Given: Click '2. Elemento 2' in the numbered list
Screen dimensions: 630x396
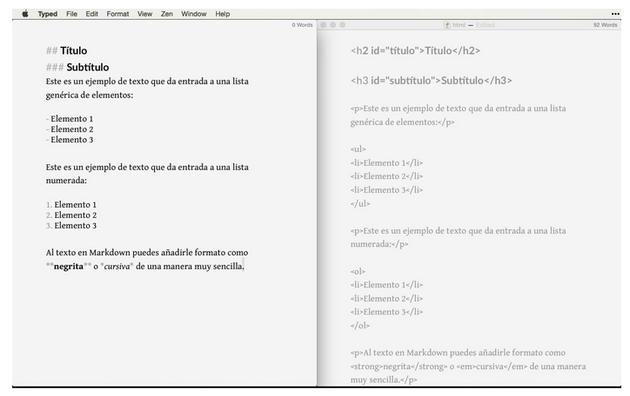Looking at the screenshot, I should pos(71,215).
